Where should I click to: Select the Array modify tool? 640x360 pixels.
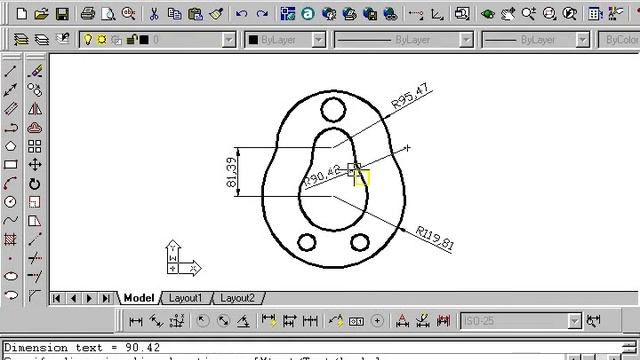[35, 147]
